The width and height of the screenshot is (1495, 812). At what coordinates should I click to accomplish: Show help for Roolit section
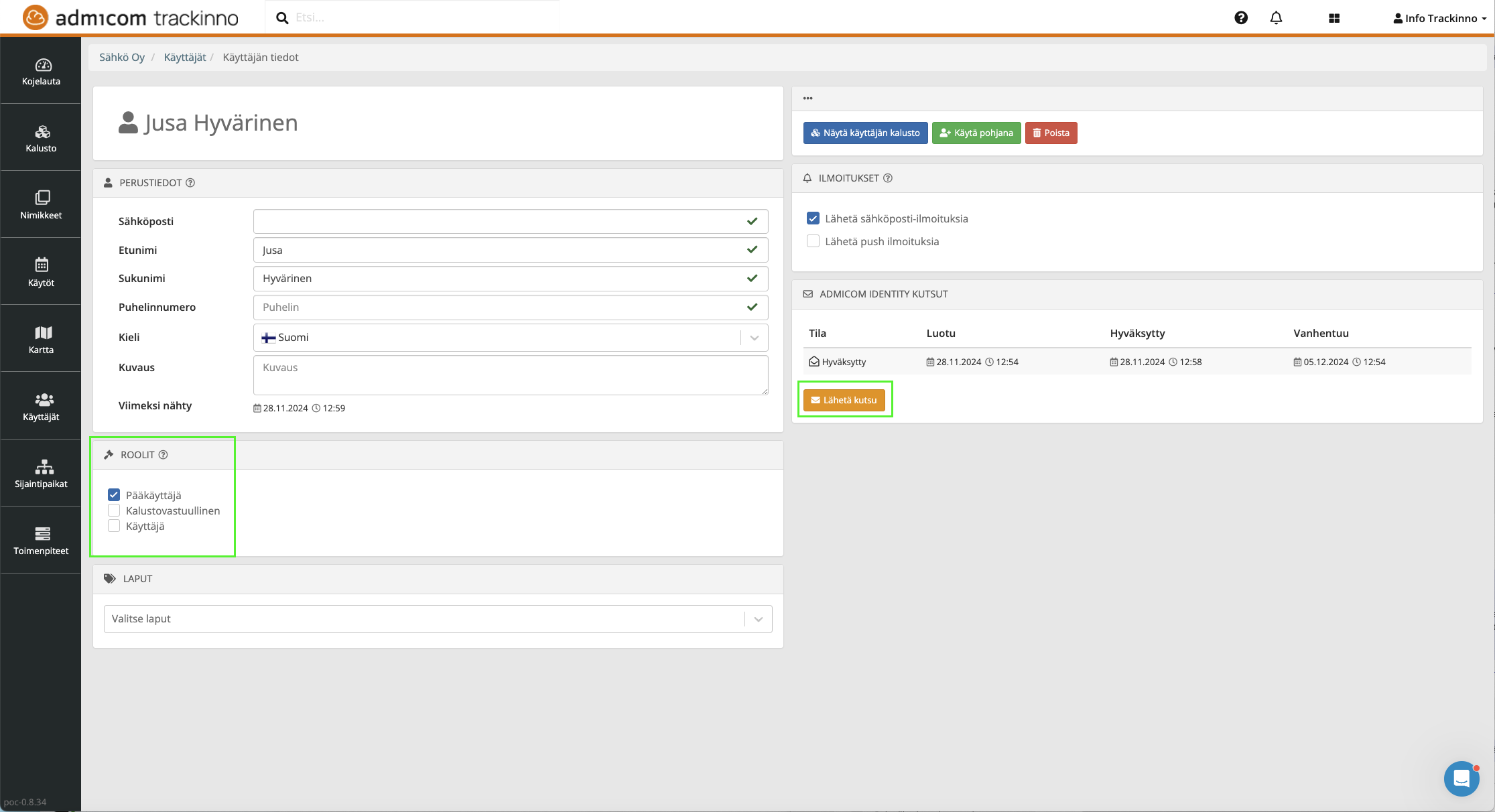click(x=163, y=455)
